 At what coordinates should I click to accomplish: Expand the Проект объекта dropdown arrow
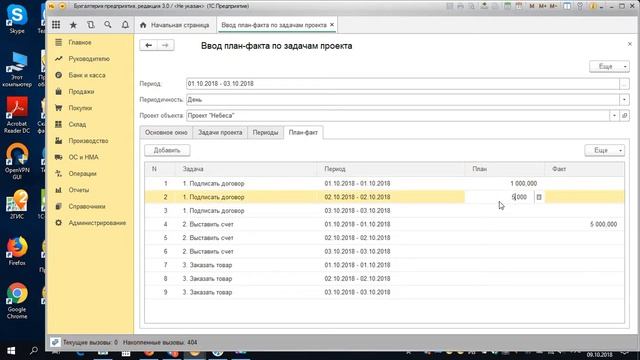tap(614, 116)
